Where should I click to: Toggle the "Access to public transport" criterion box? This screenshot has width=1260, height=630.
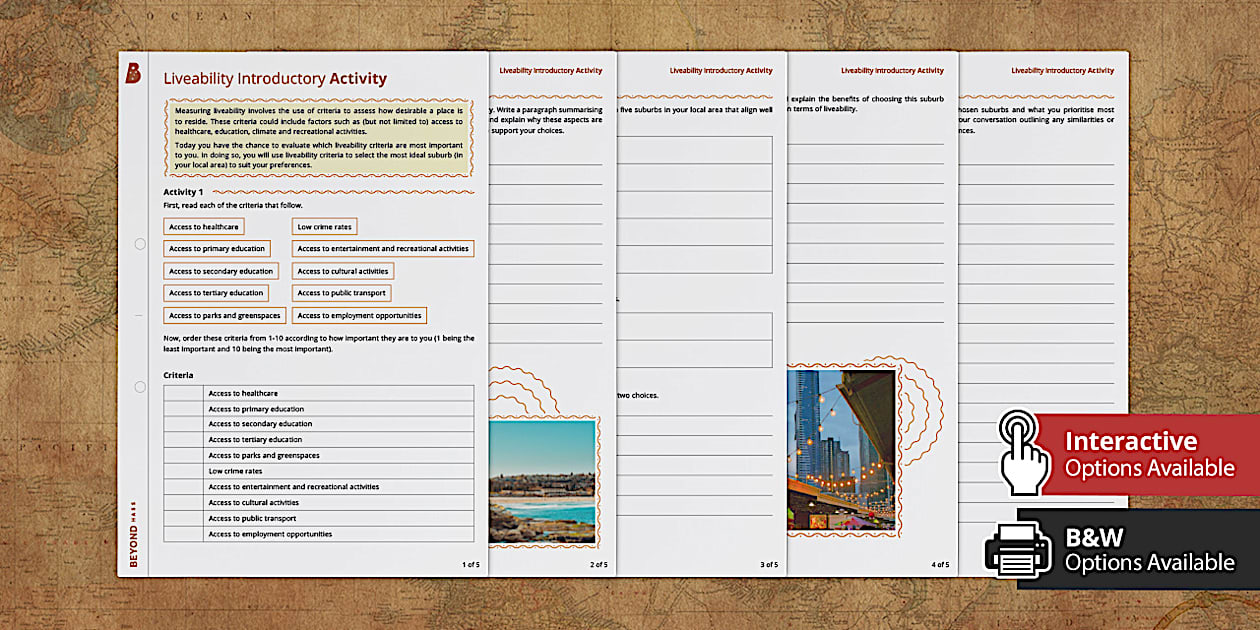(341, 292)
